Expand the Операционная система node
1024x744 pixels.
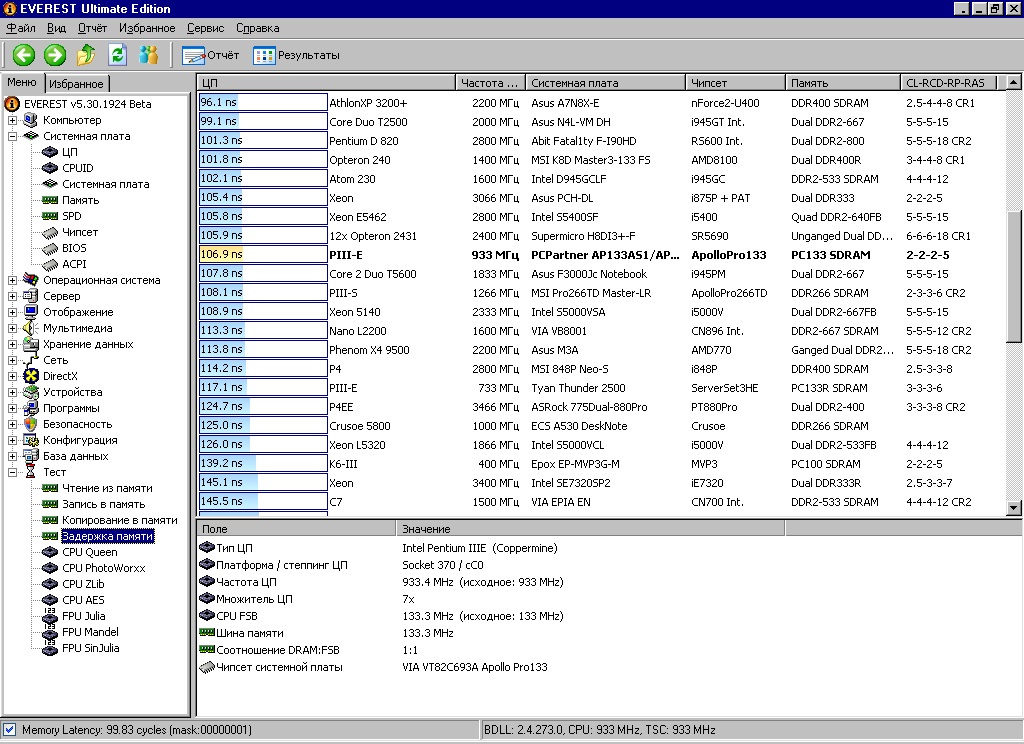(x=12, y=280)
